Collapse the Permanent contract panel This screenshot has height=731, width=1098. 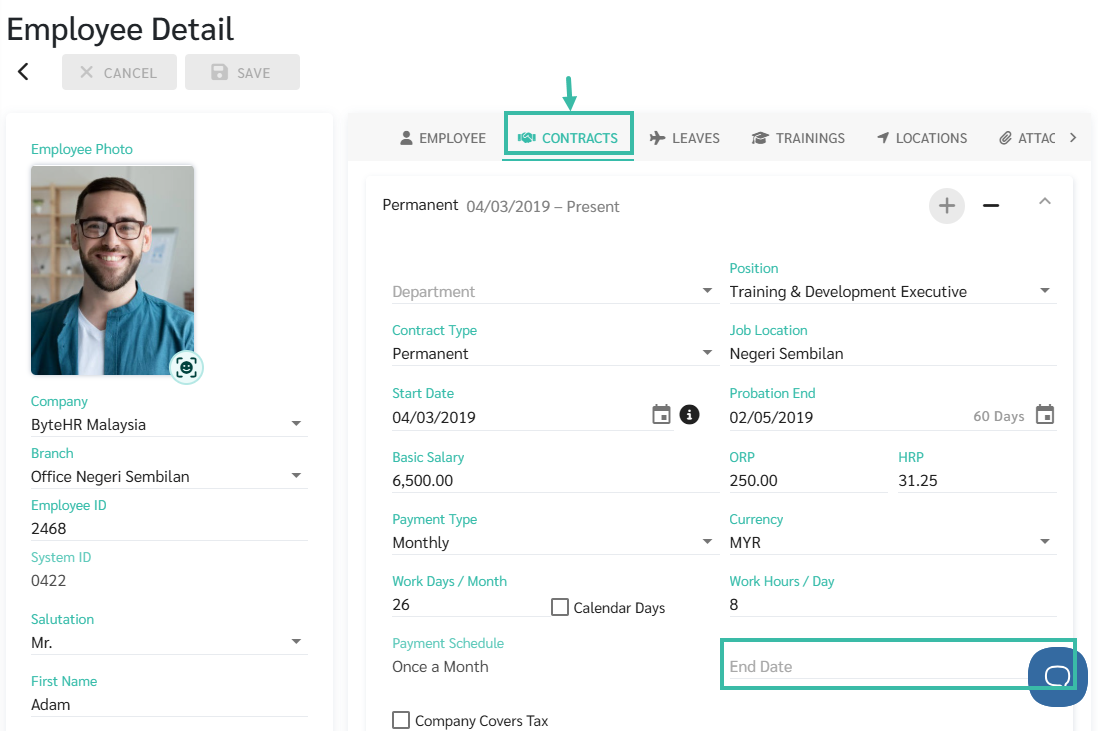(1045, 202)
